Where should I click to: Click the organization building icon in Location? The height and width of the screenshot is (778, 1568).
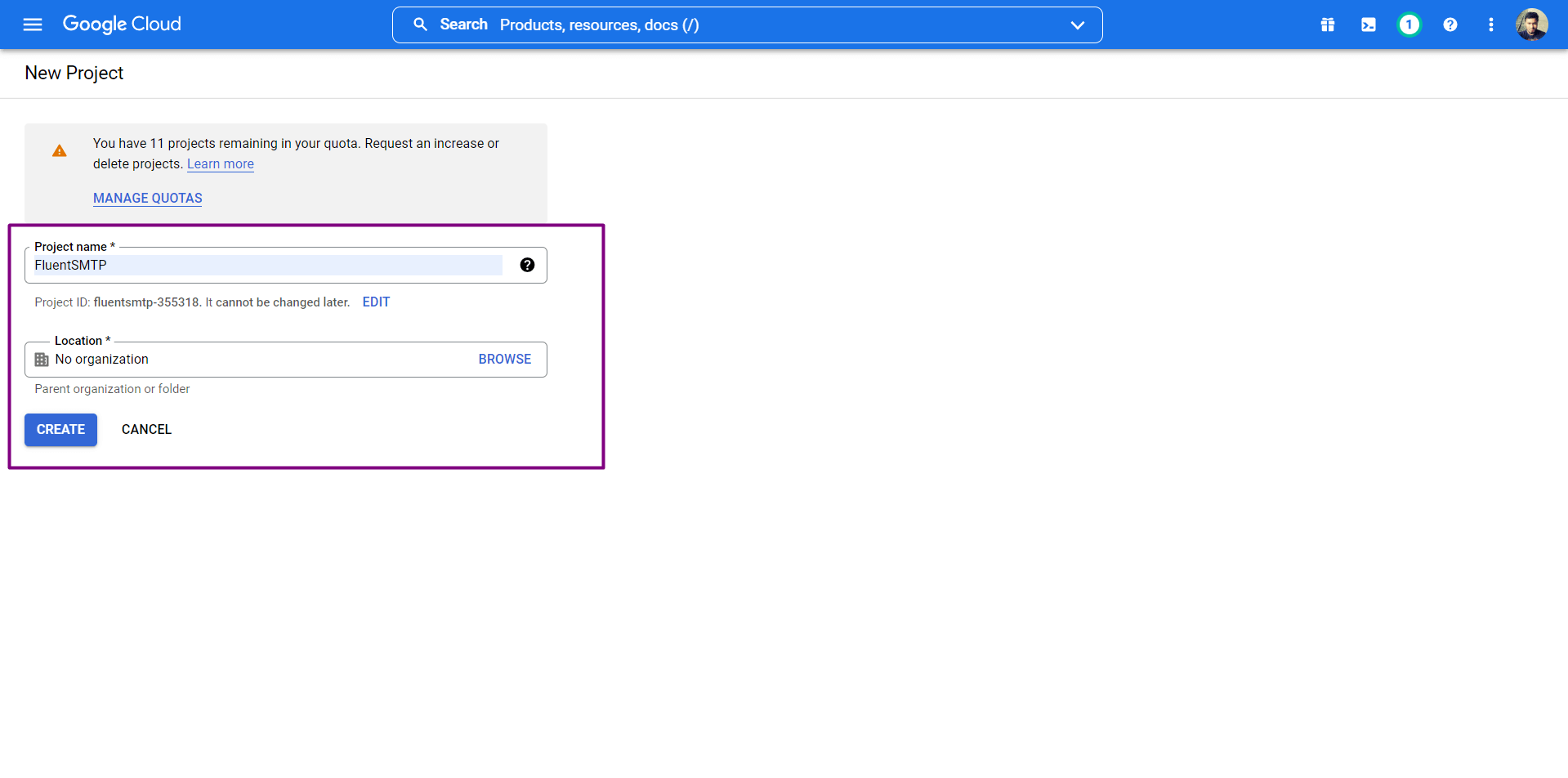point(42,360)
